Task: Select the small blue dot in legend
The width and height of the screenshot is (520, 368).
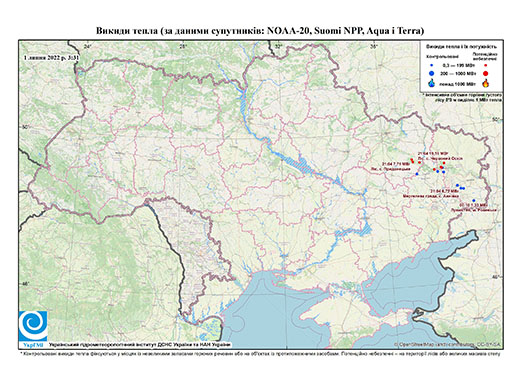Action: 432,65
